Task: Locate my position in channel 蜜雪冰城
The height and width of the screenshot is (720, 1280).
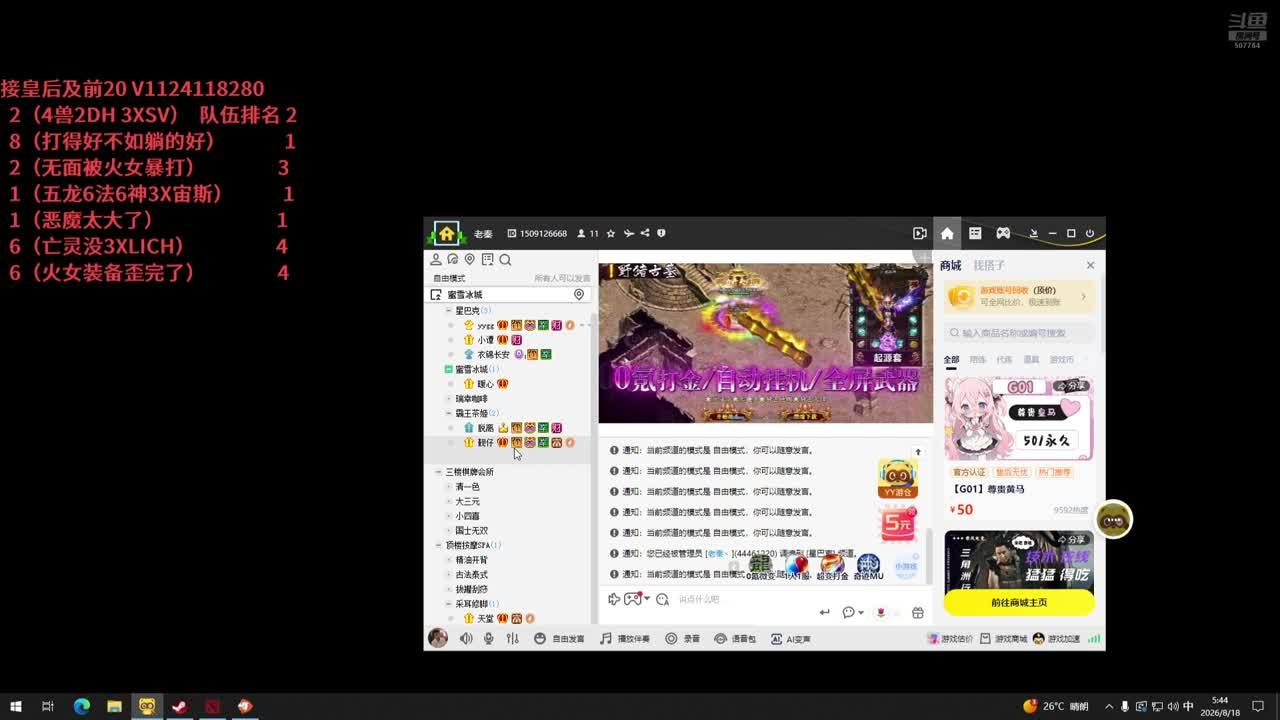Action: point(578,295)
